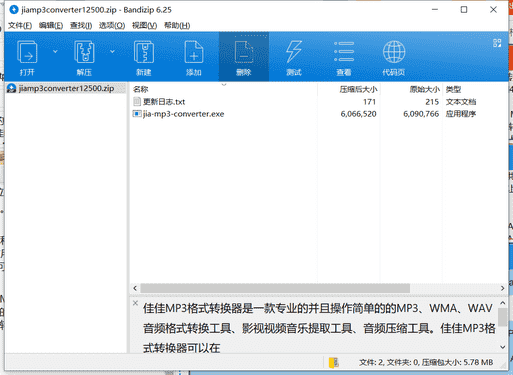
Task: Select the file 更新日志.txt
Action: coord(164,102)
